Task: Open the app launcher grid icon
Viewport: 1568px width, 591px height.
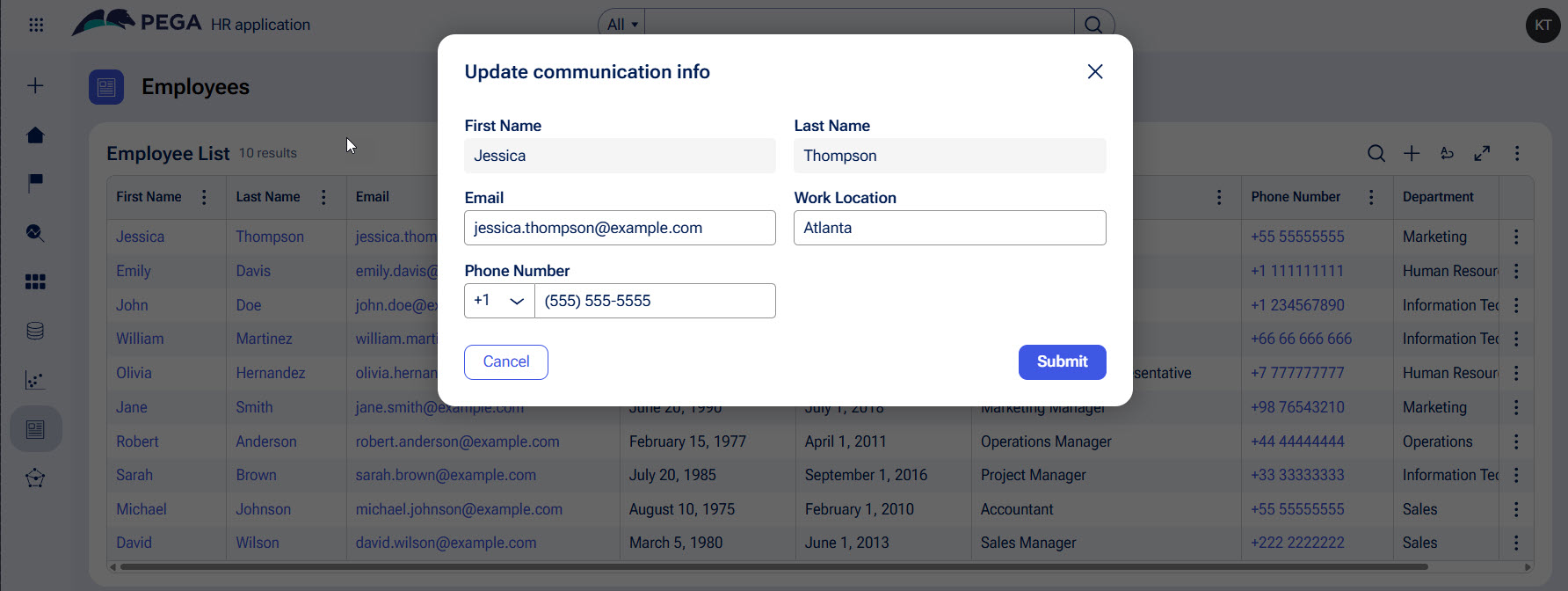Action: (36, 25)
